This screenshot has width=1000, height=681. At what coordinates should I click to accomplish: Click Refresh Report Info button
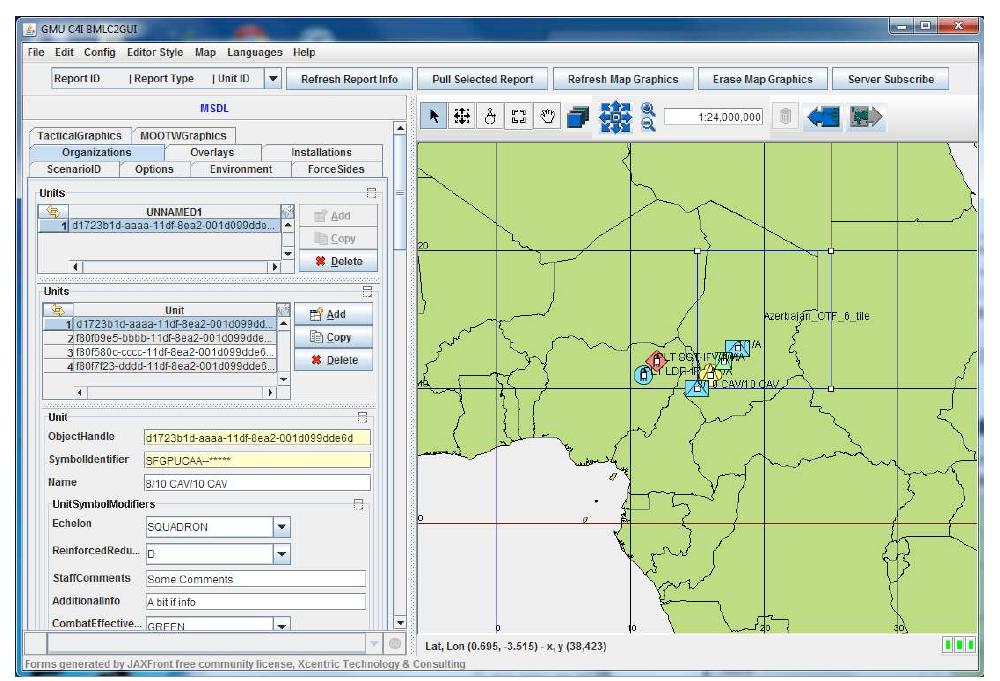(349, 79)
